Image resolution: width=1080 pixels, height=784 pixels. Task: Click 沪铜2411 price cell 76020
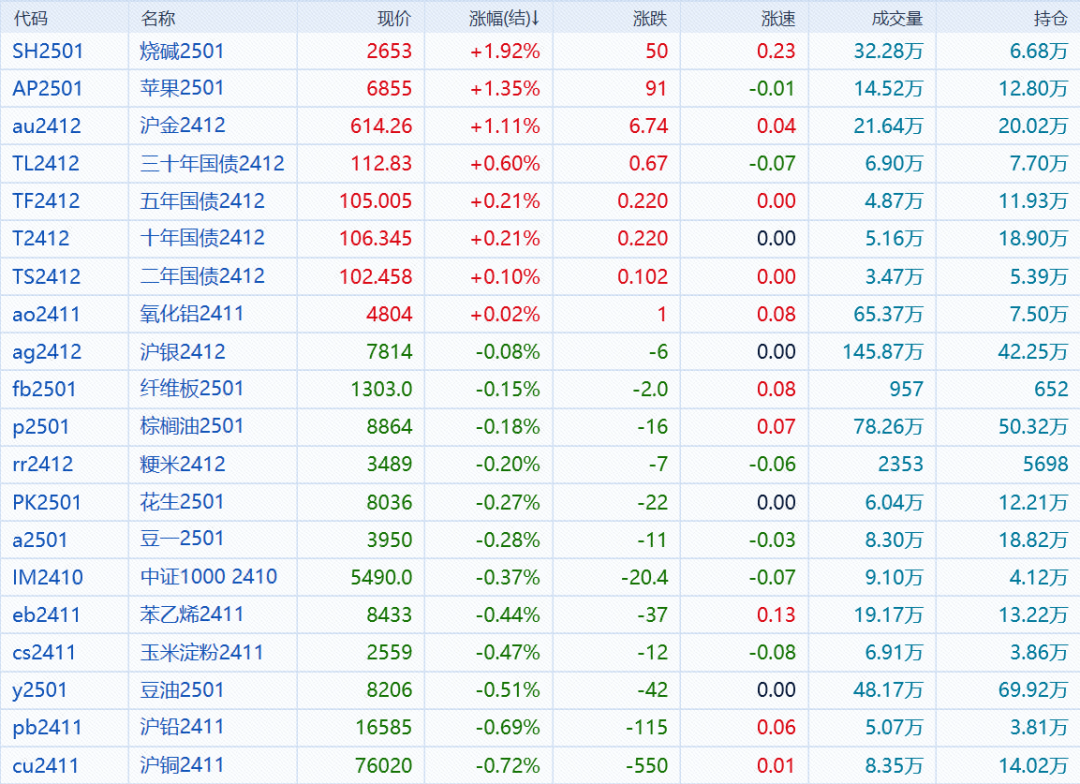[x=384, y=765]
